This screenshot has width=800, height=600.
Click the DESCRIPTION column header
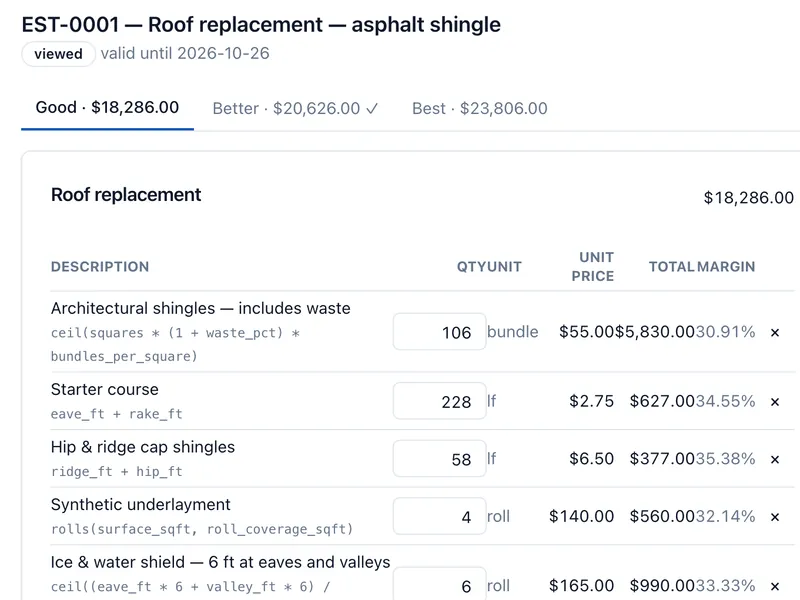click(x=100, y=267)
